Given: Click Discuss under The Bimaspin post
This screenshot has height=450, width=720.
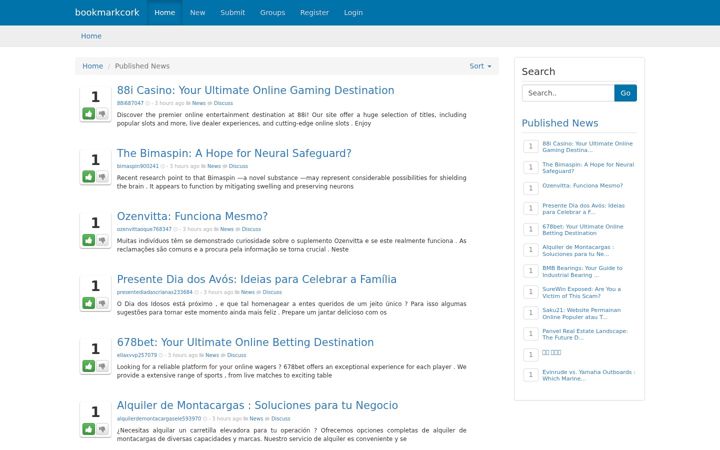Looking at the screenshot, I should click(x=238, y=166).
